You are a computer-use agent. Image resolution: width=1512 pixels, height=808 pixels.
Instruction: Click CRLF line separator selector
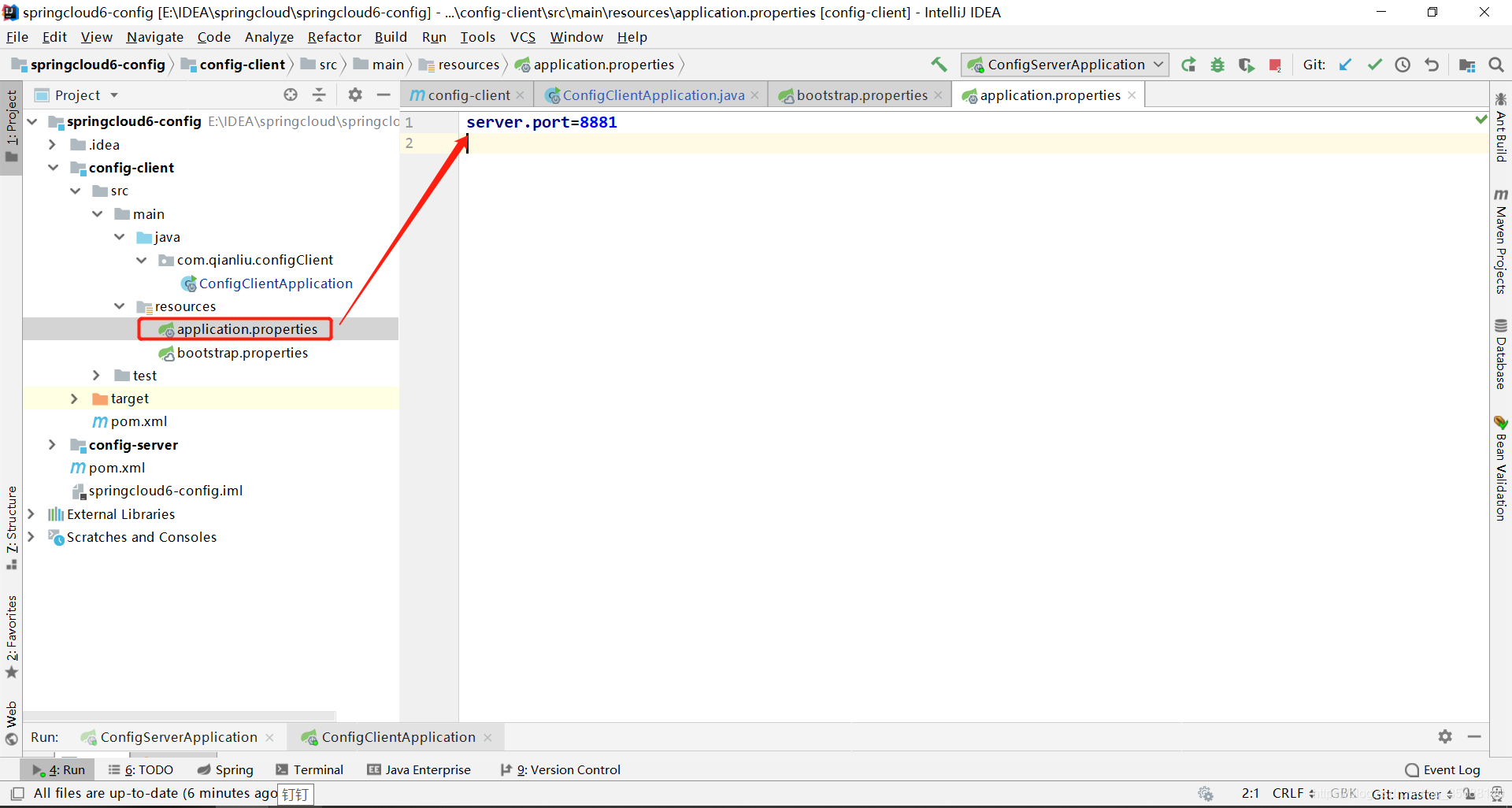click(1293, 793)
